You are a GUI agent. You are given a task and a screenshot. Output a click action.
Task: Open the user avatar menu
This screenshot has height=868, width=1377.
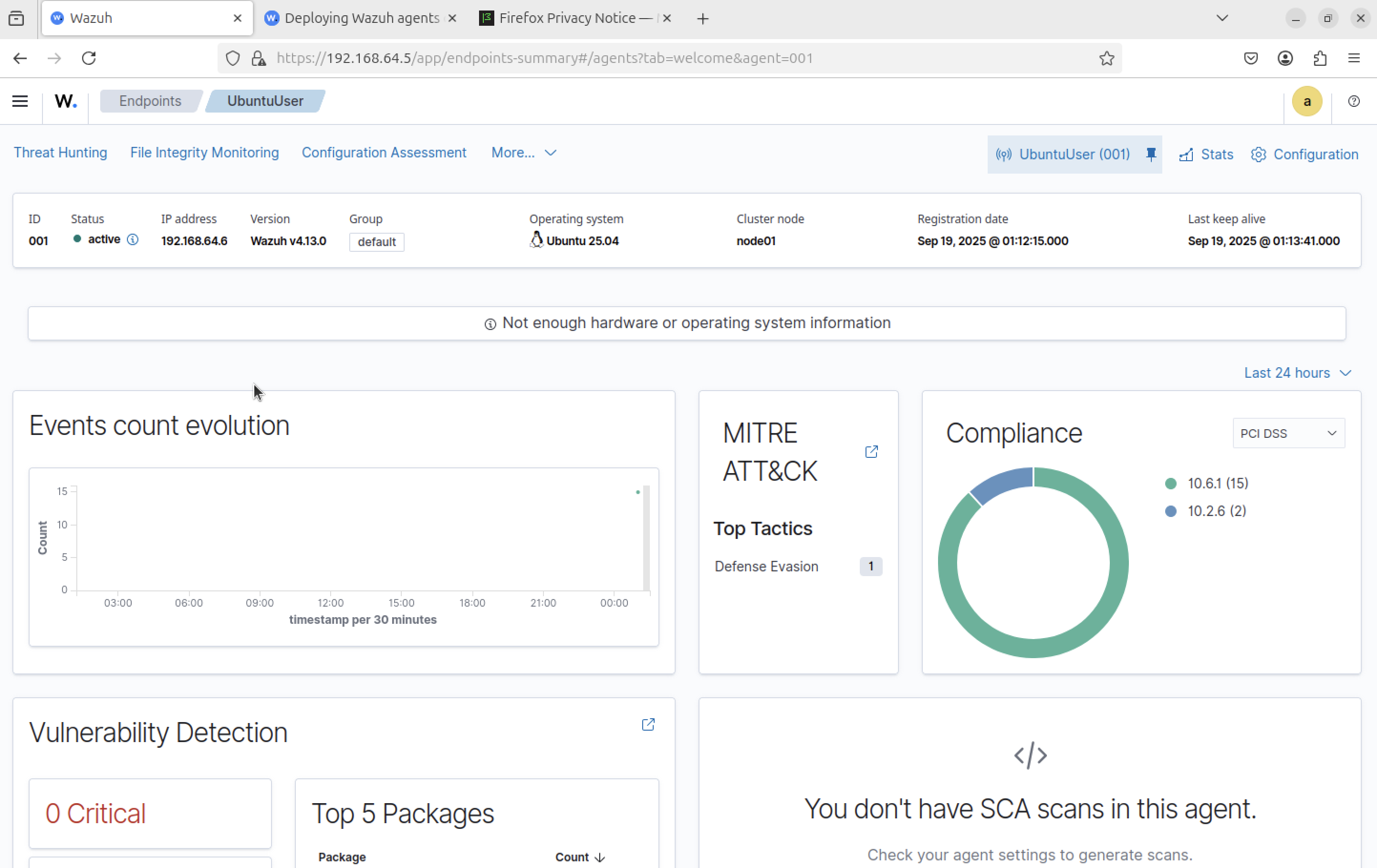(1307, 101)
